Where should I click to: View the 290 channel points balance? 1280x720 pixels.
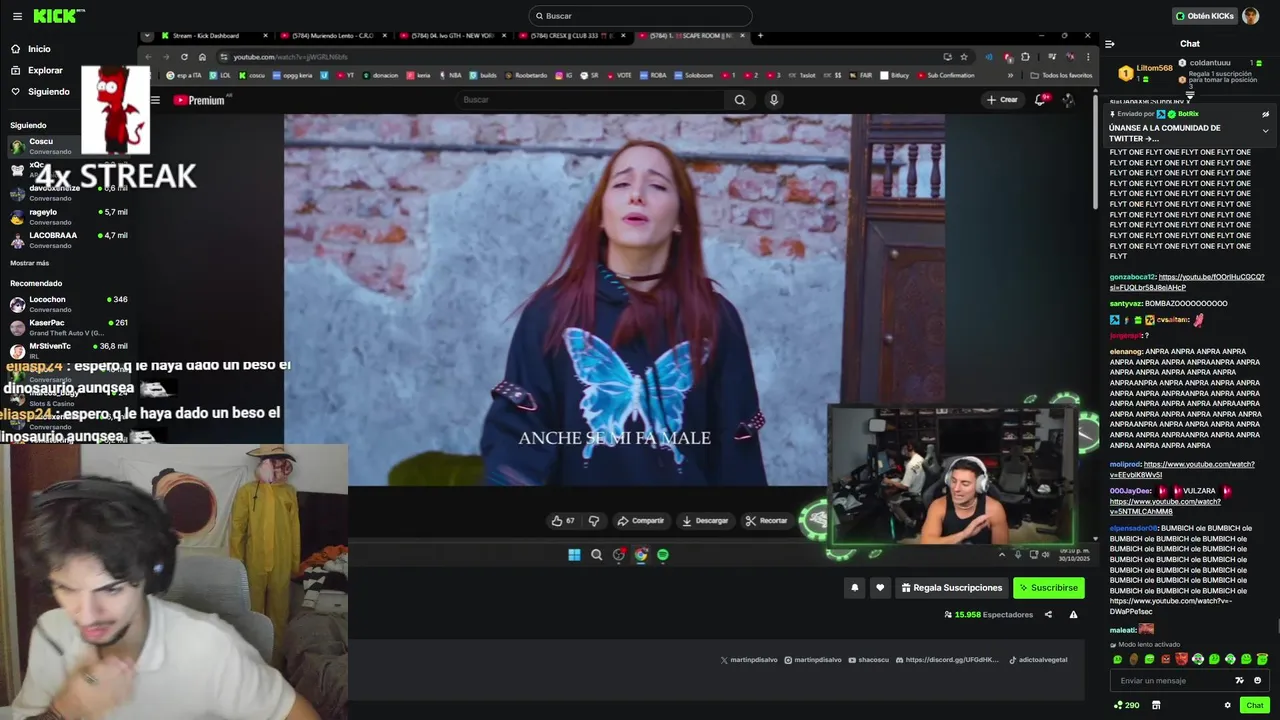tap(1127, 705)
